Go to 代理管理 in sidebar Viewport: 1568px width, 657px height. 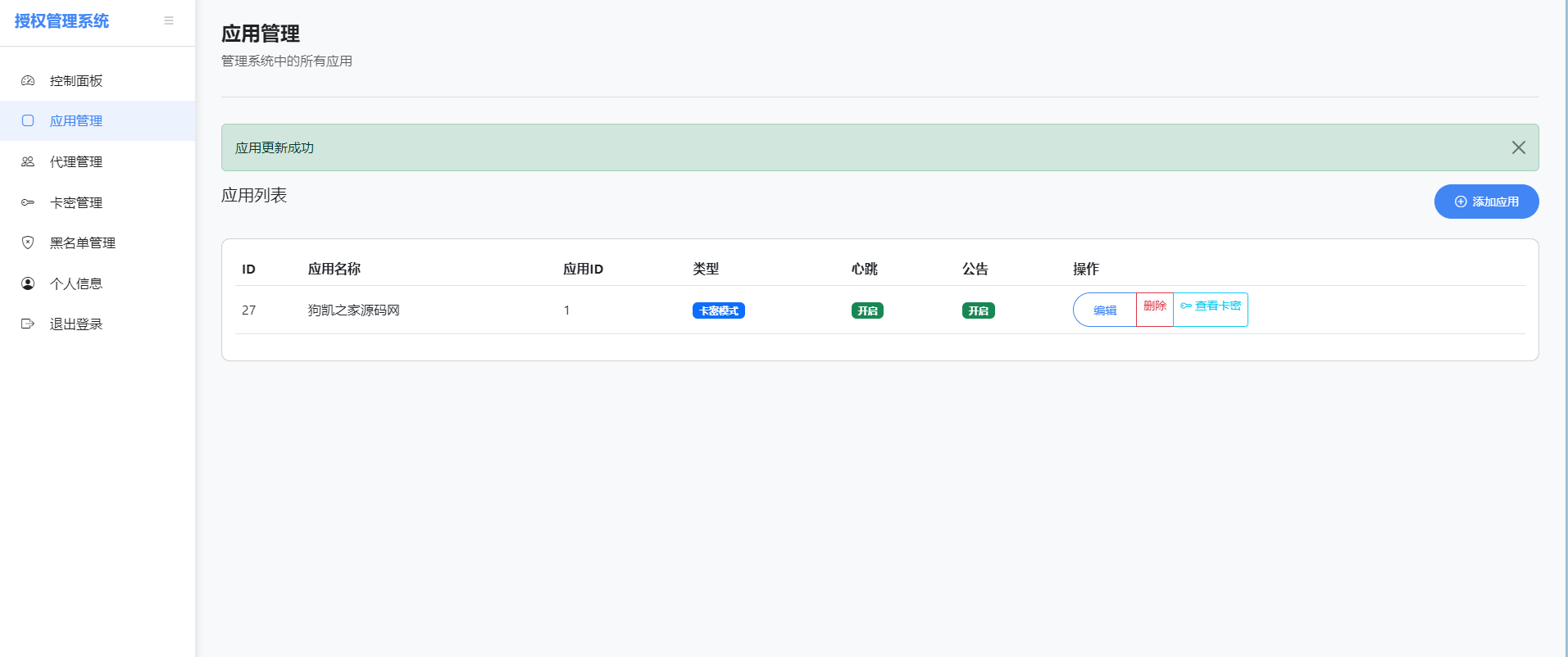point(76,161)
